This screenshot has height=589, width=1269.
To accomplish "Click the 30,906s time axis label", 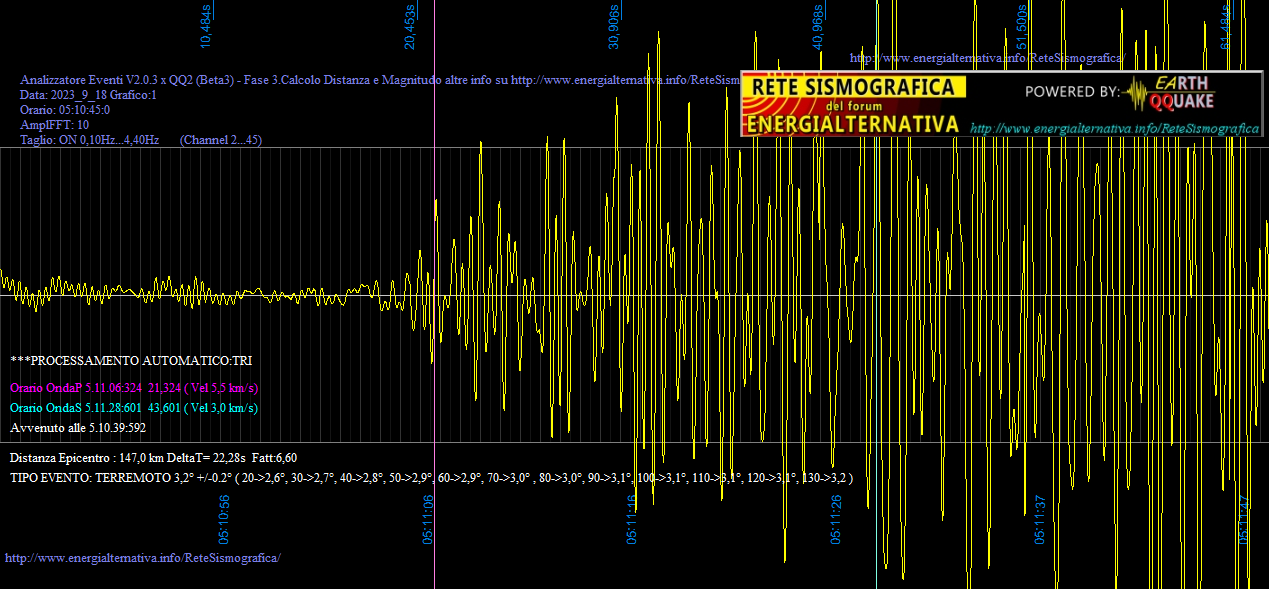I will (614, 26).
